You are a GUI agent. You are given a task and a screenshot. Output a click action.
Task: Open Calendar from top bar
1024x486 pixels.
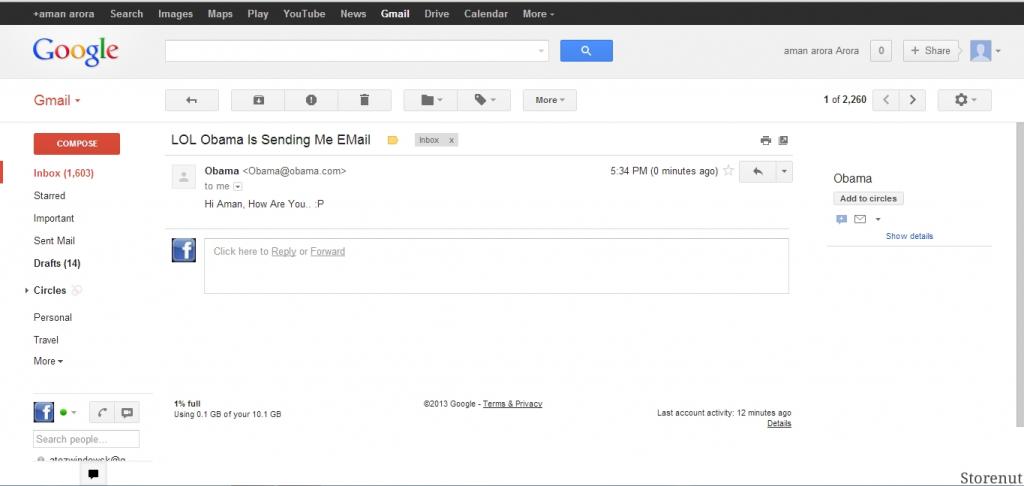(x=486, y=14)
